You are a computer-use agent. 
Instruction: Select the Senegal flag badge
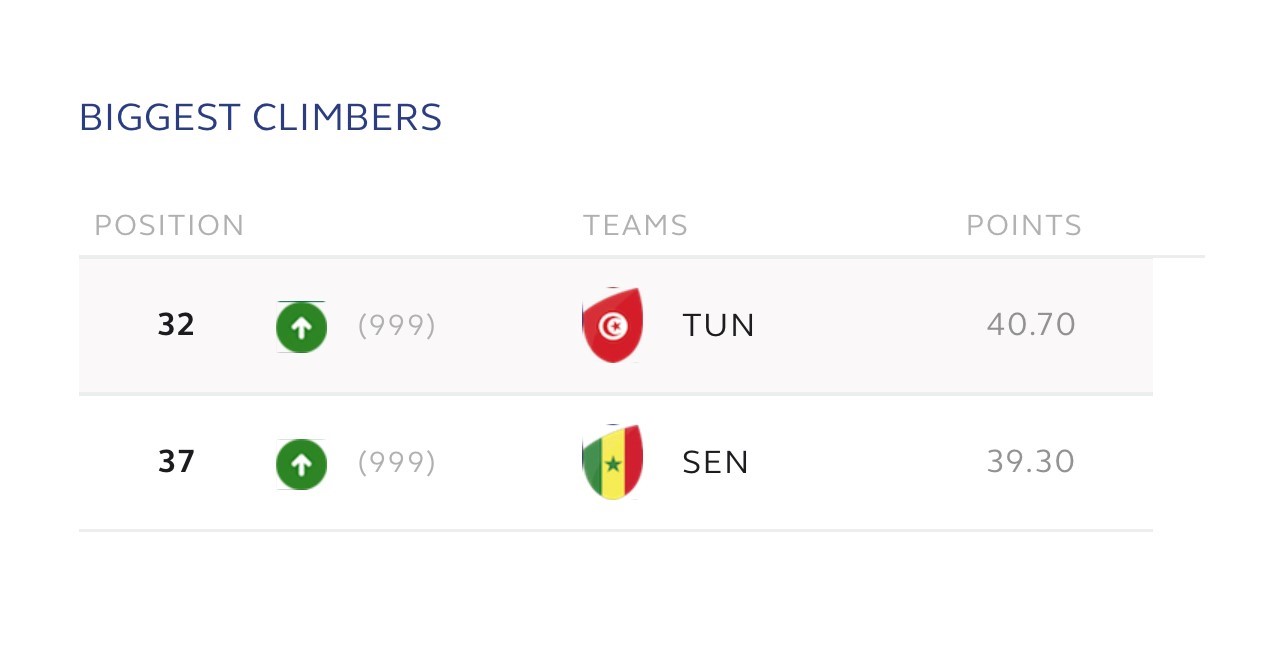612,462
